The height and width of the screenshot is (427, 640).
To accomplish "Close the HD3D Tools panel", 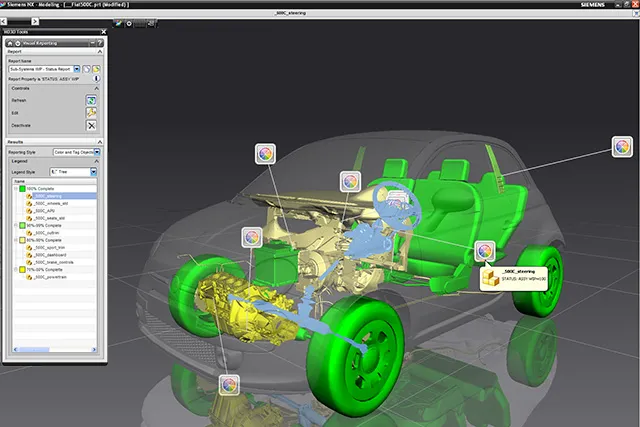I will pos(104,32).
